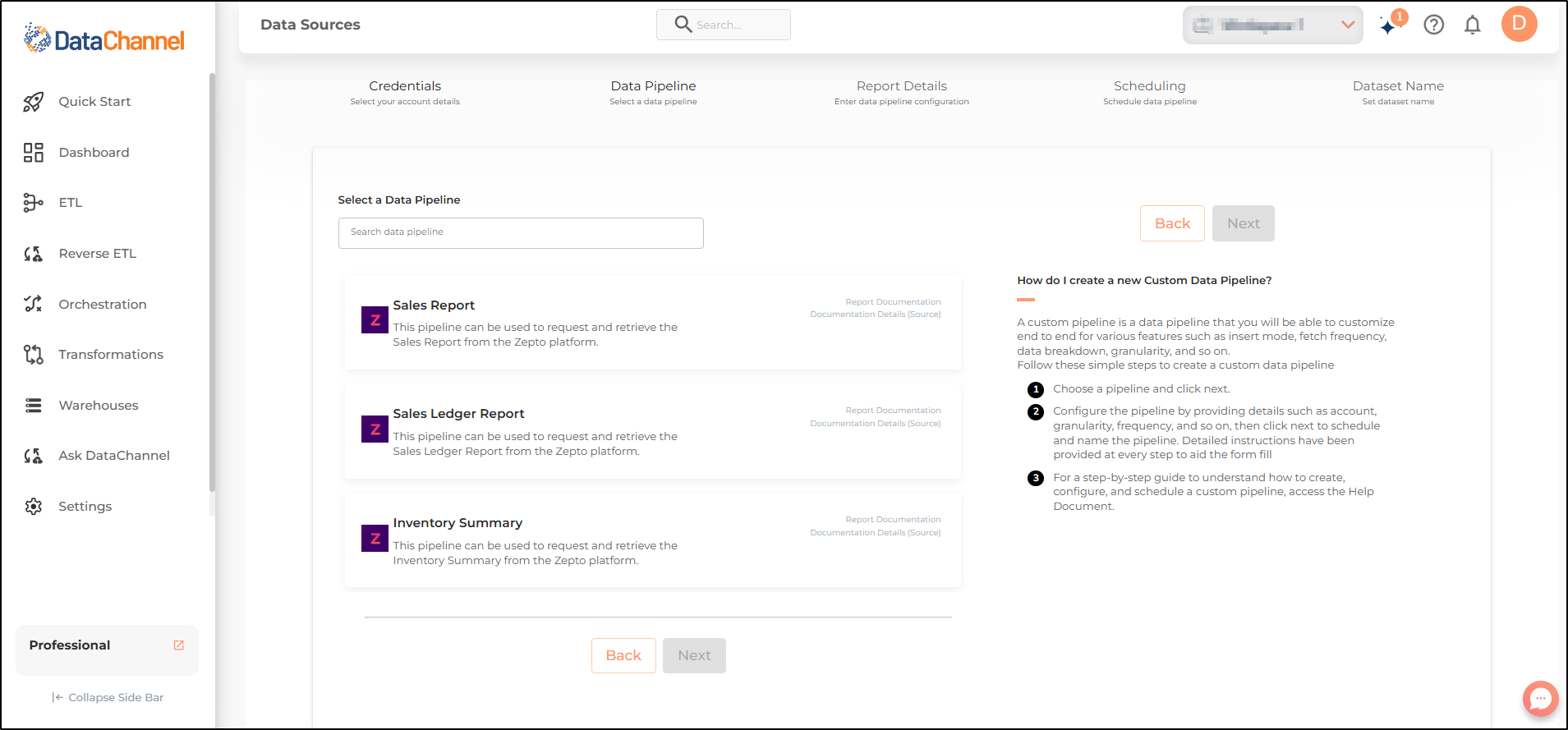The image size is (1568, 730).
Task: Open Inventory Summary's Documentation Details (Source) link
Action: [876, 533]
